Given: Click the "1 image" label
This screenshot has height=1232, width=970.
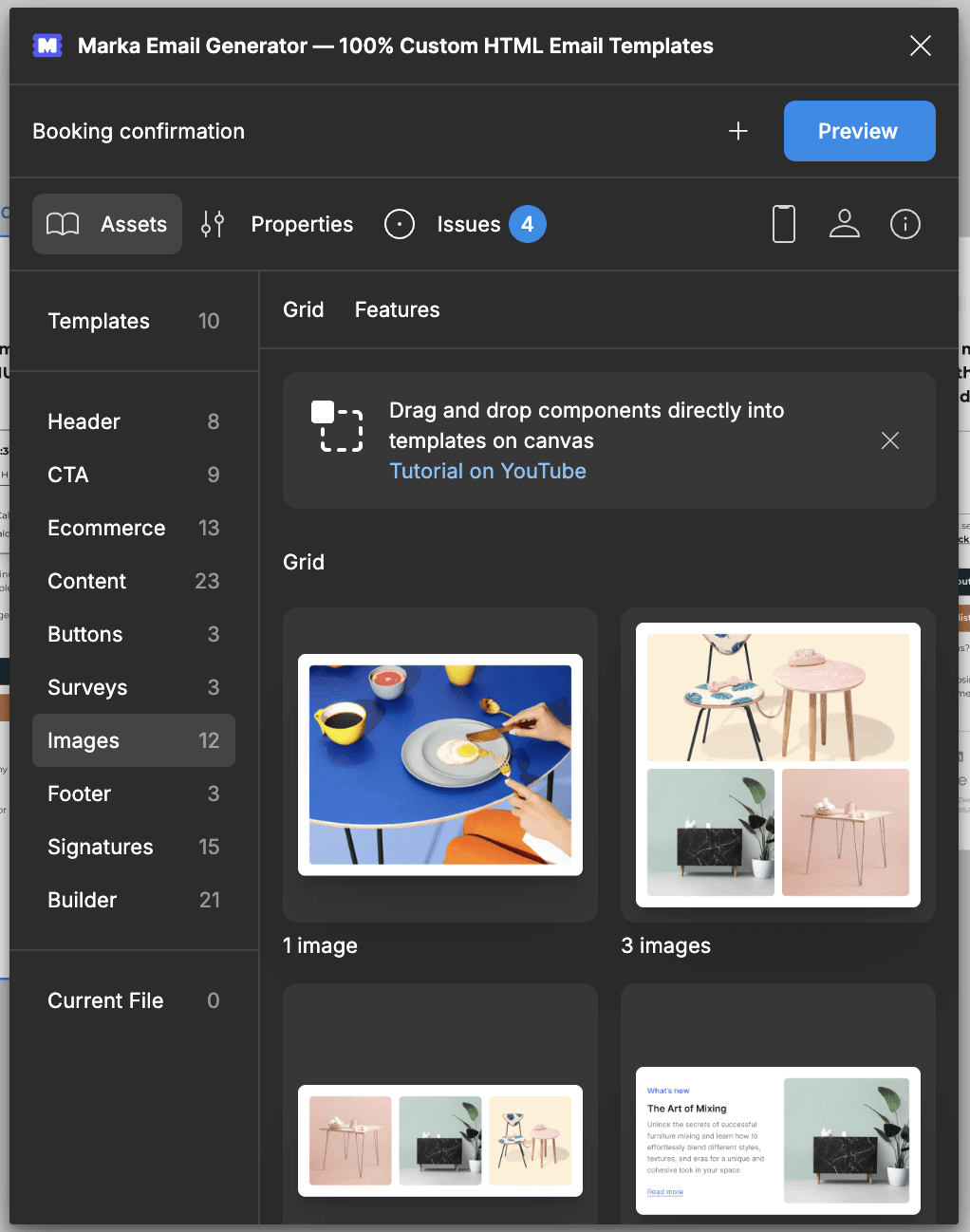Looking at the screenshot, I should [x=321, y=945].
